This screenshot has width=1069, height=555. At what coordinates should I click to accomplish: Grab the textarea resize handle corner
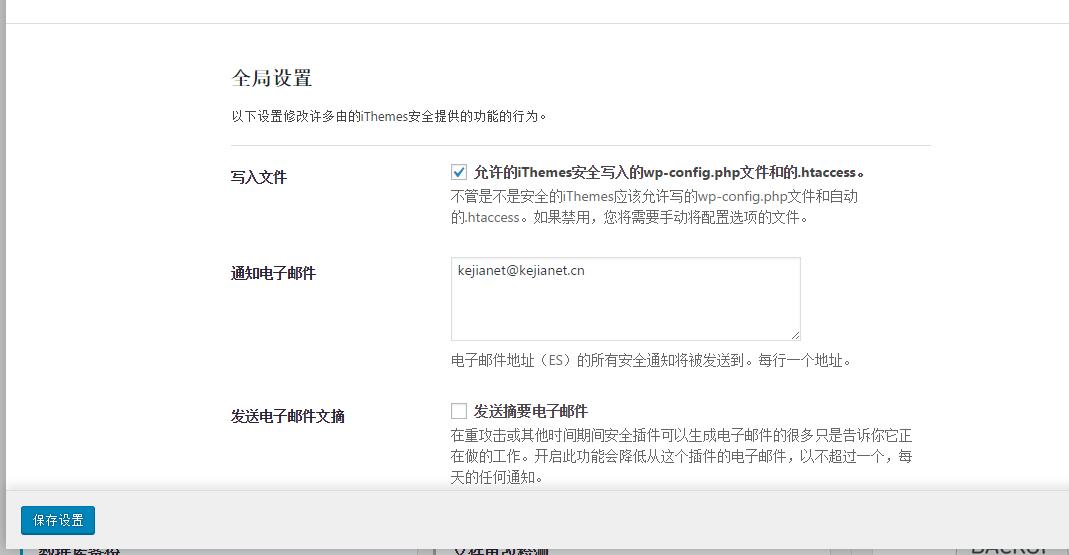[795, 335]
